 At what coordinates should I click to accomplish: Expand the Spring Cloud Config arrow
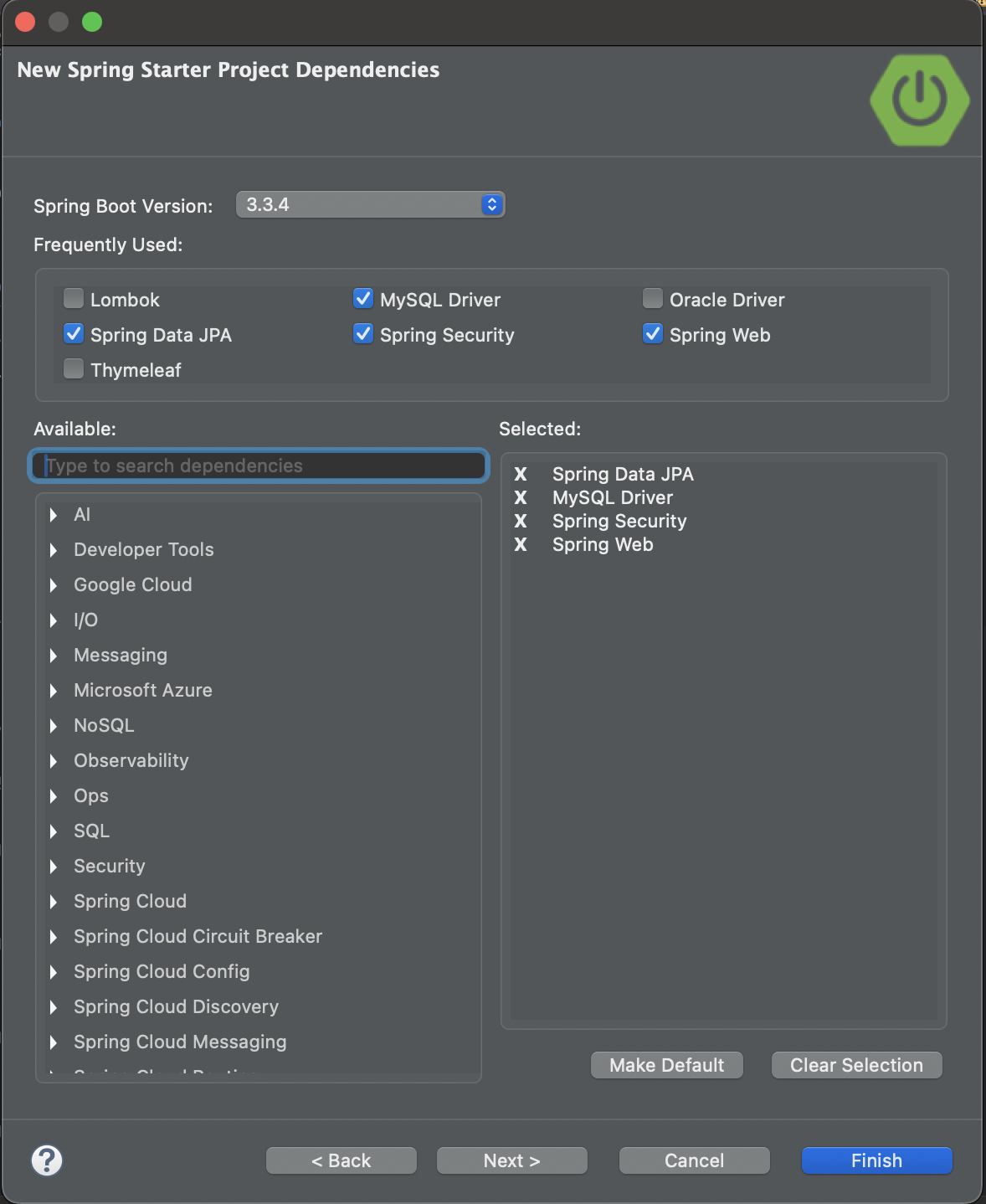click(54, 972)
